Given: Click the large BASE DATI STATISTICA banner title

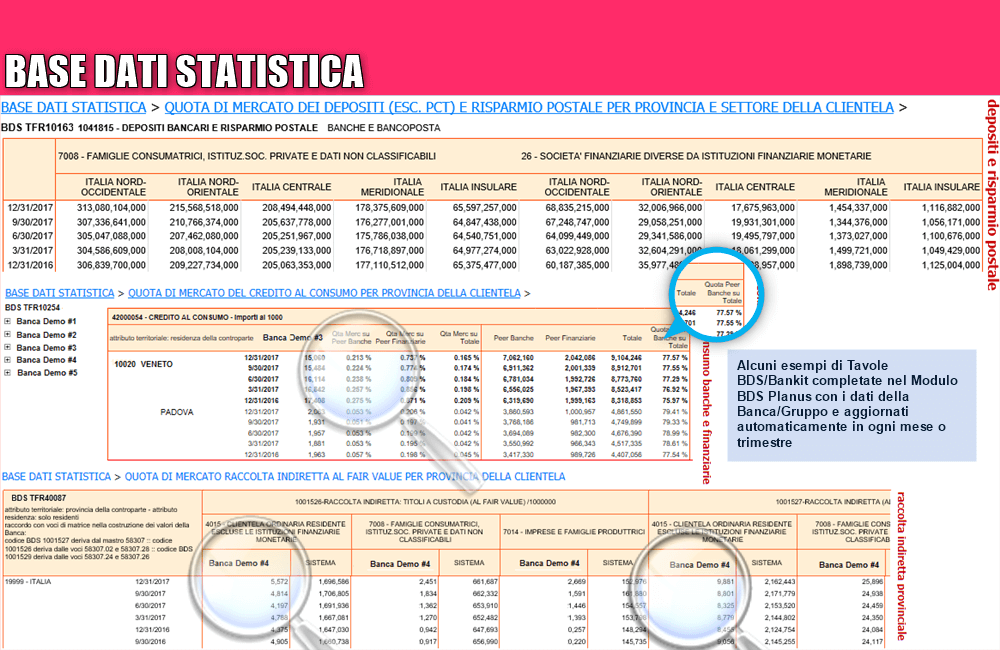Looking at the screenshot, I should 184,71.
